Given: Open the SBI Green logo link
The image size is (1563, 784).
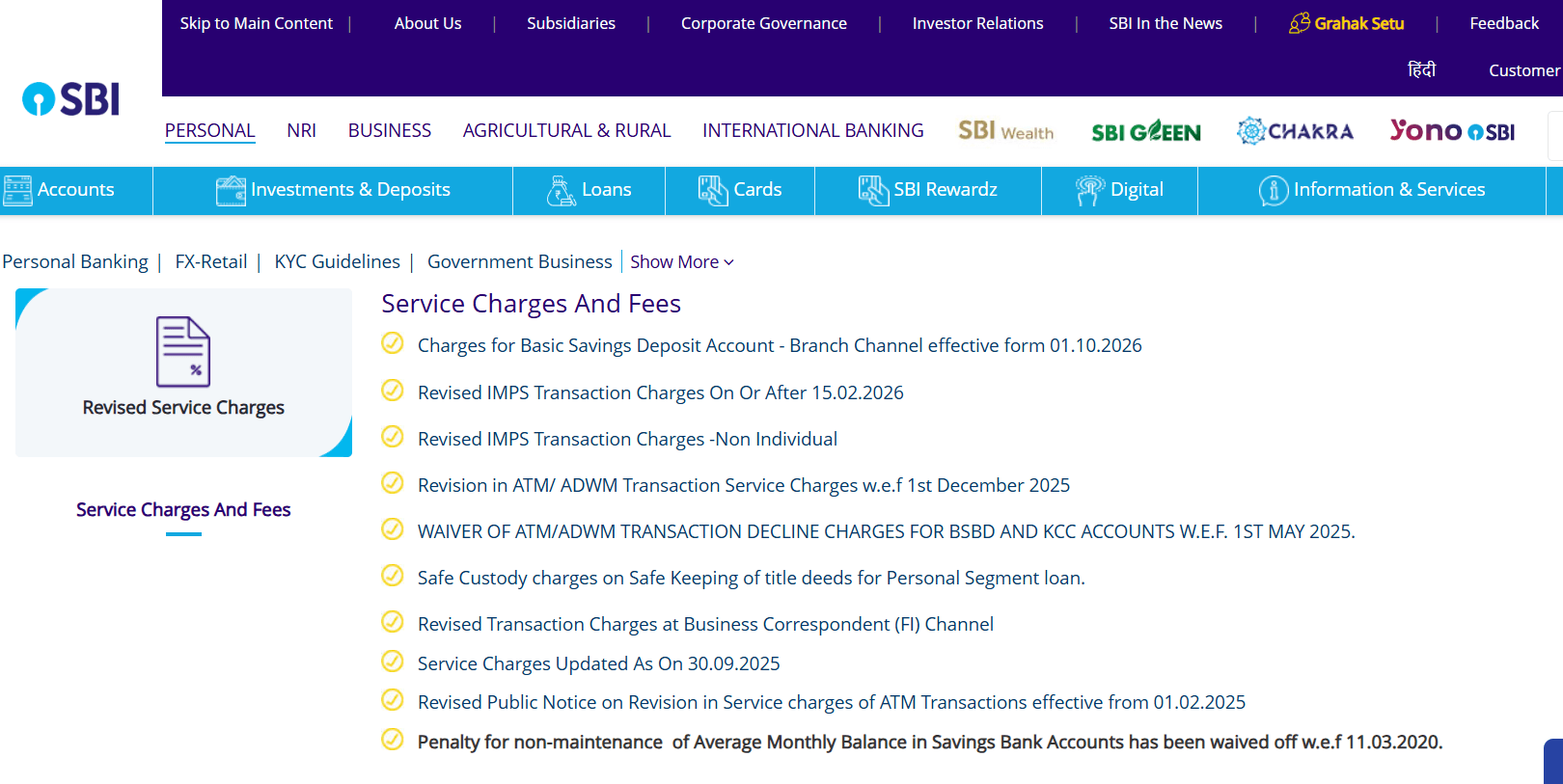Looking at the screenshot, I should point(1146,131).
